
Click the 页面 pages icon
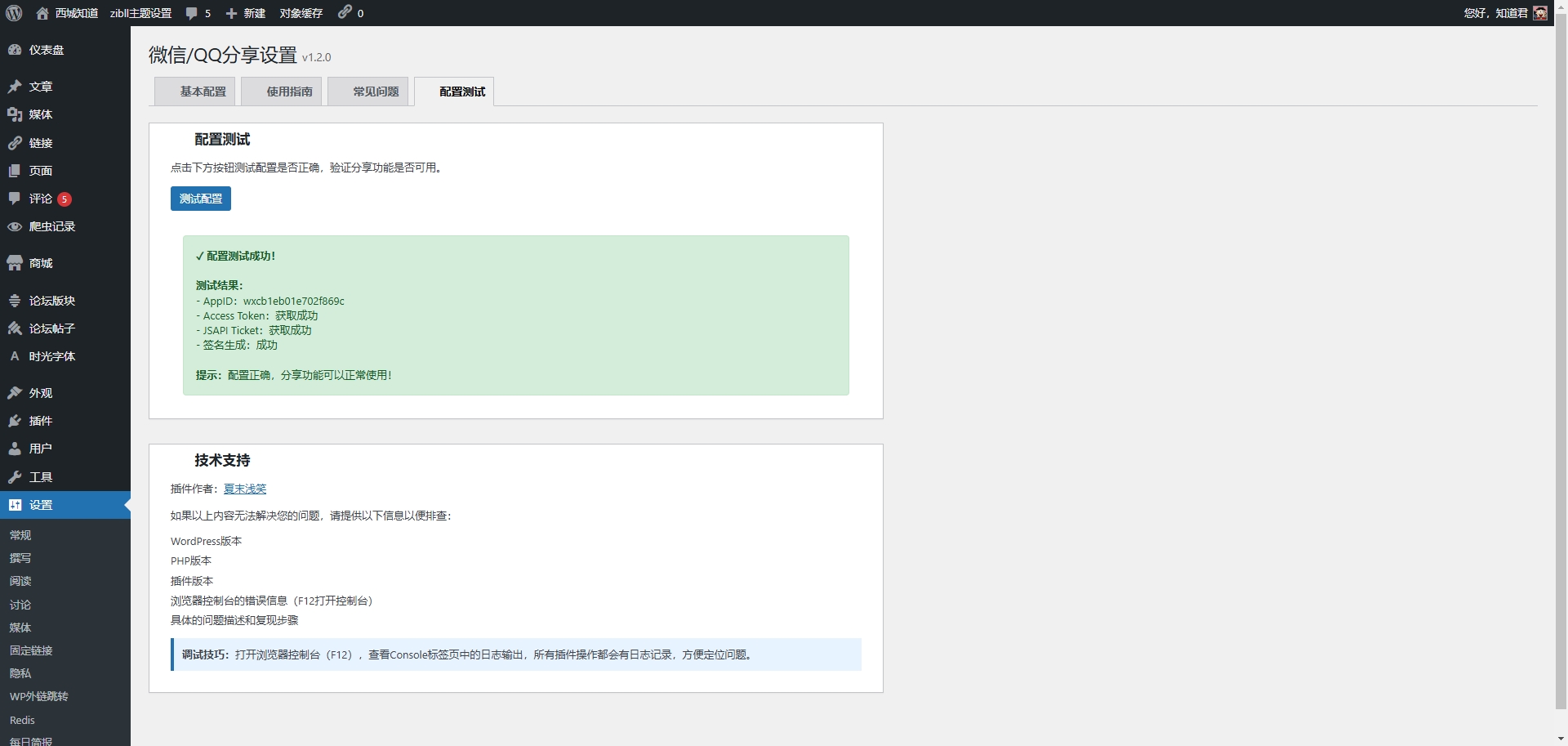pyautogui.click(x=15, y=171)
